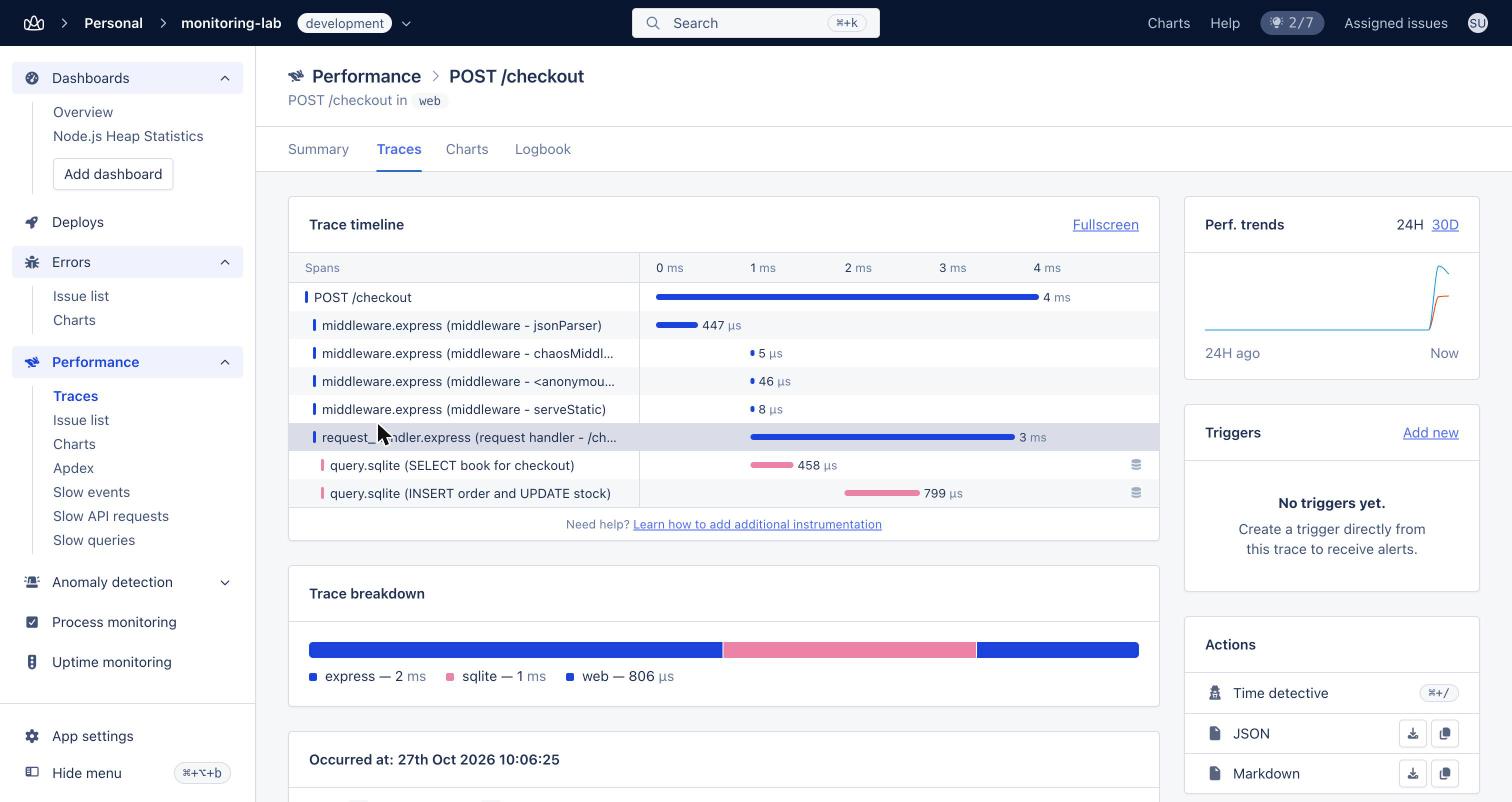Collapse the Performance section chevron
Image resolution: width=1512 pixels, height=802 pixels.
pos(225,362)
